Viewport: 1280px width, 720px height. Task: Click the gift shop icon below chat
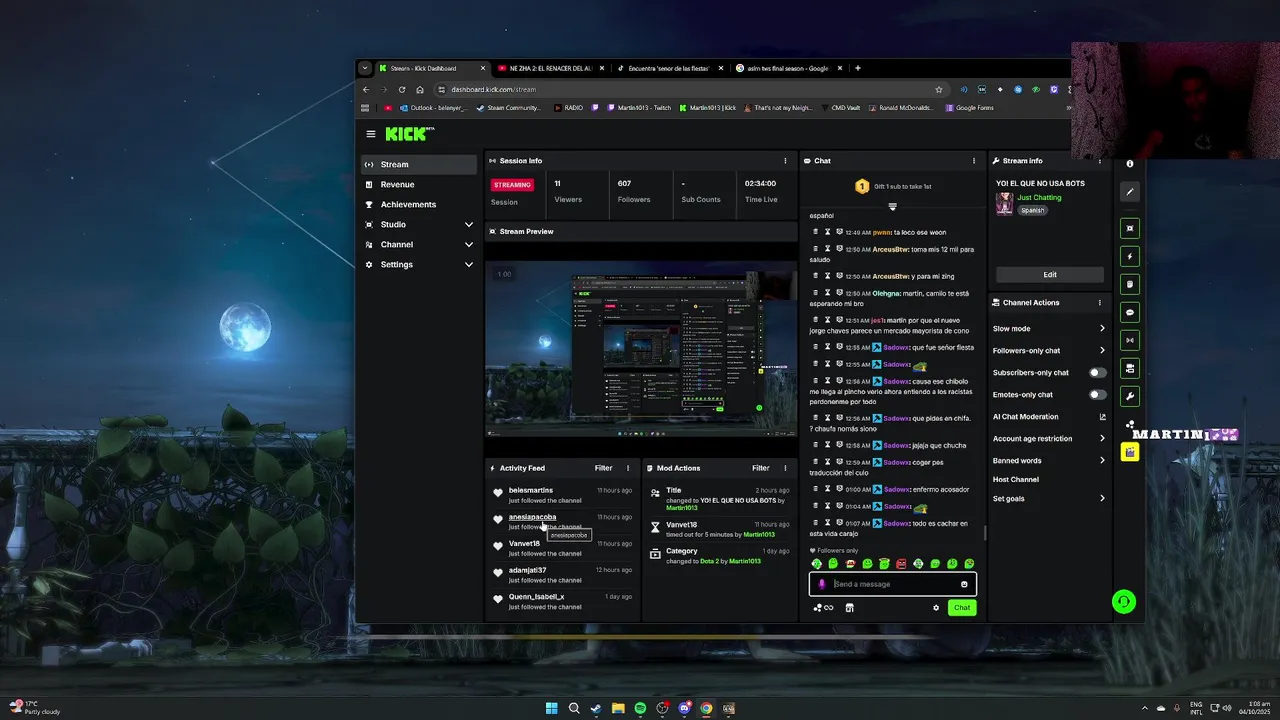click(x=849, y=608)
